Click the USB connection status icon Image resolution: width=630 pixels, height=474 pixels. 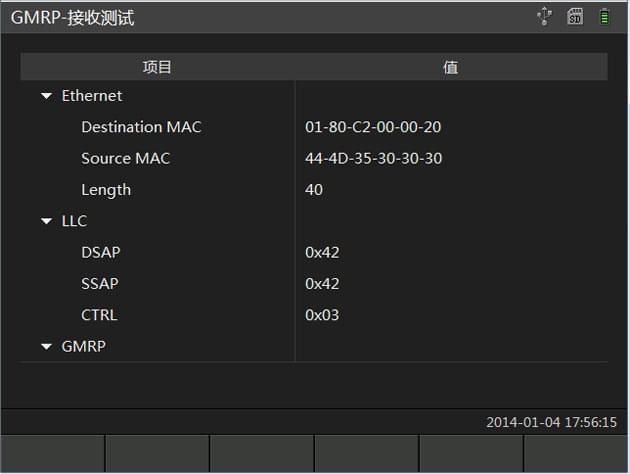544,16
